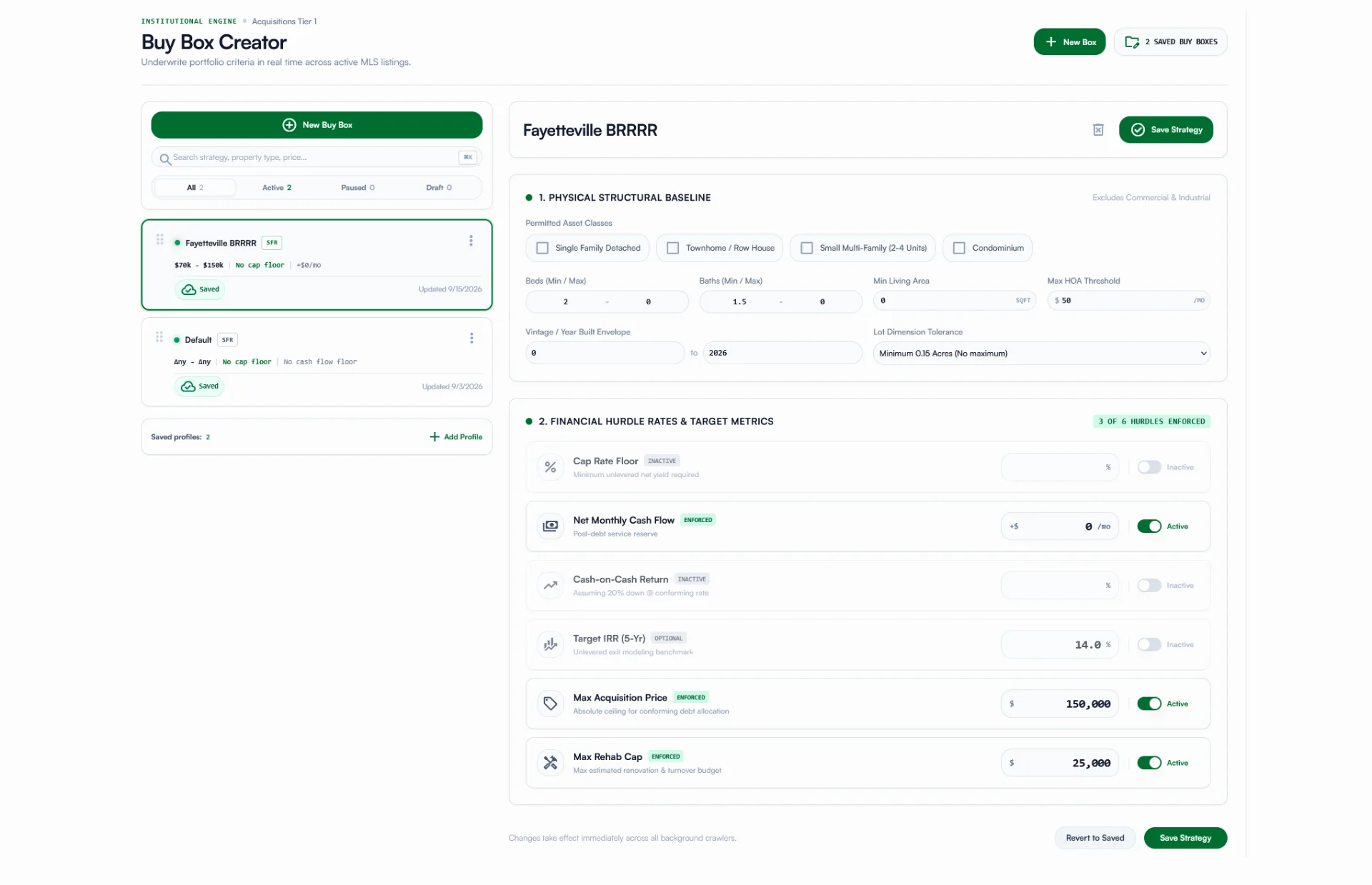Open kebab menu for Default profile card
The image size is (1372, 885).
click(x=472, y=338)
